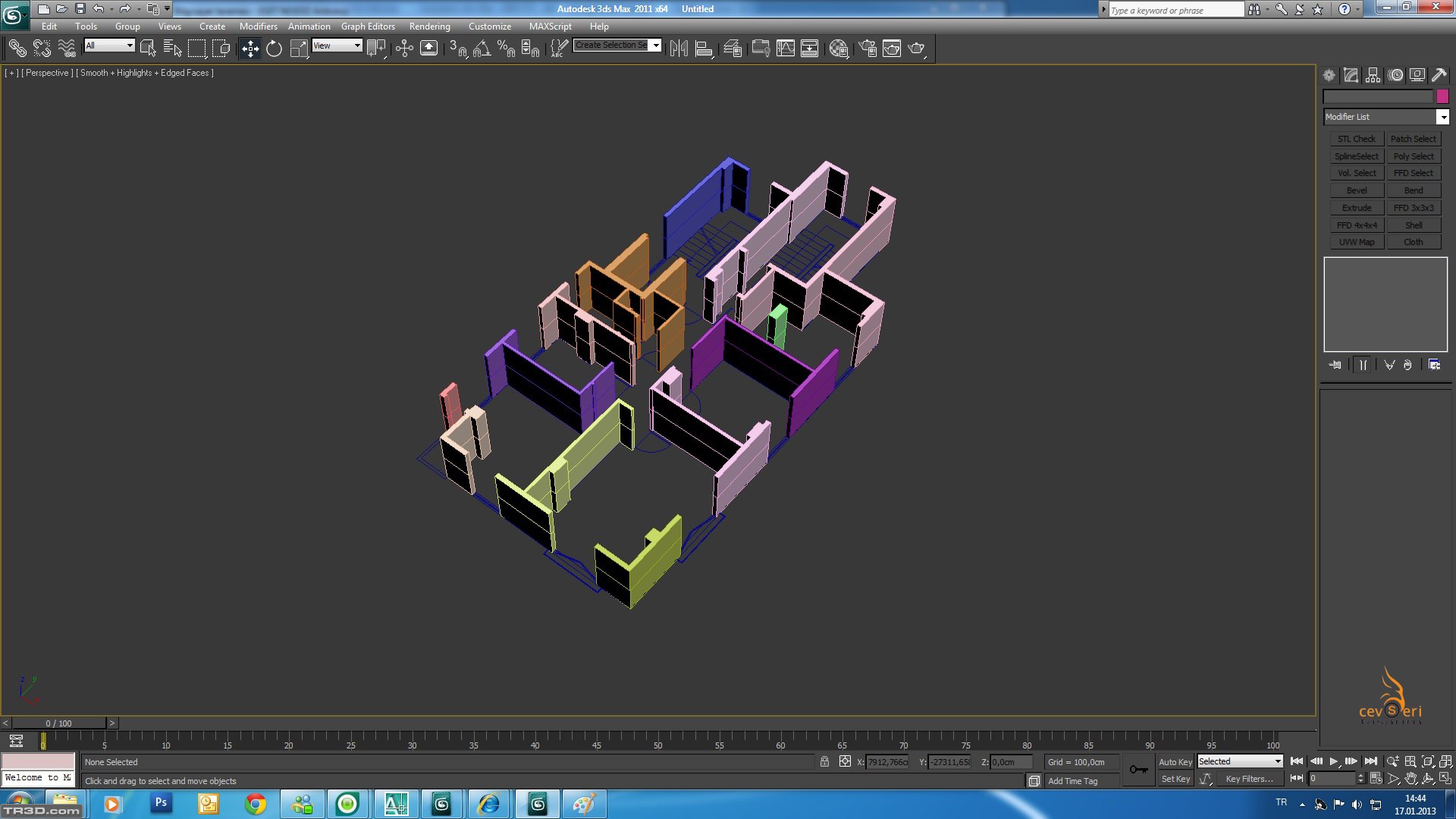1456x819 pixels.
Task: Open the Key Filters dialog
Action: tap(1248, 779)
